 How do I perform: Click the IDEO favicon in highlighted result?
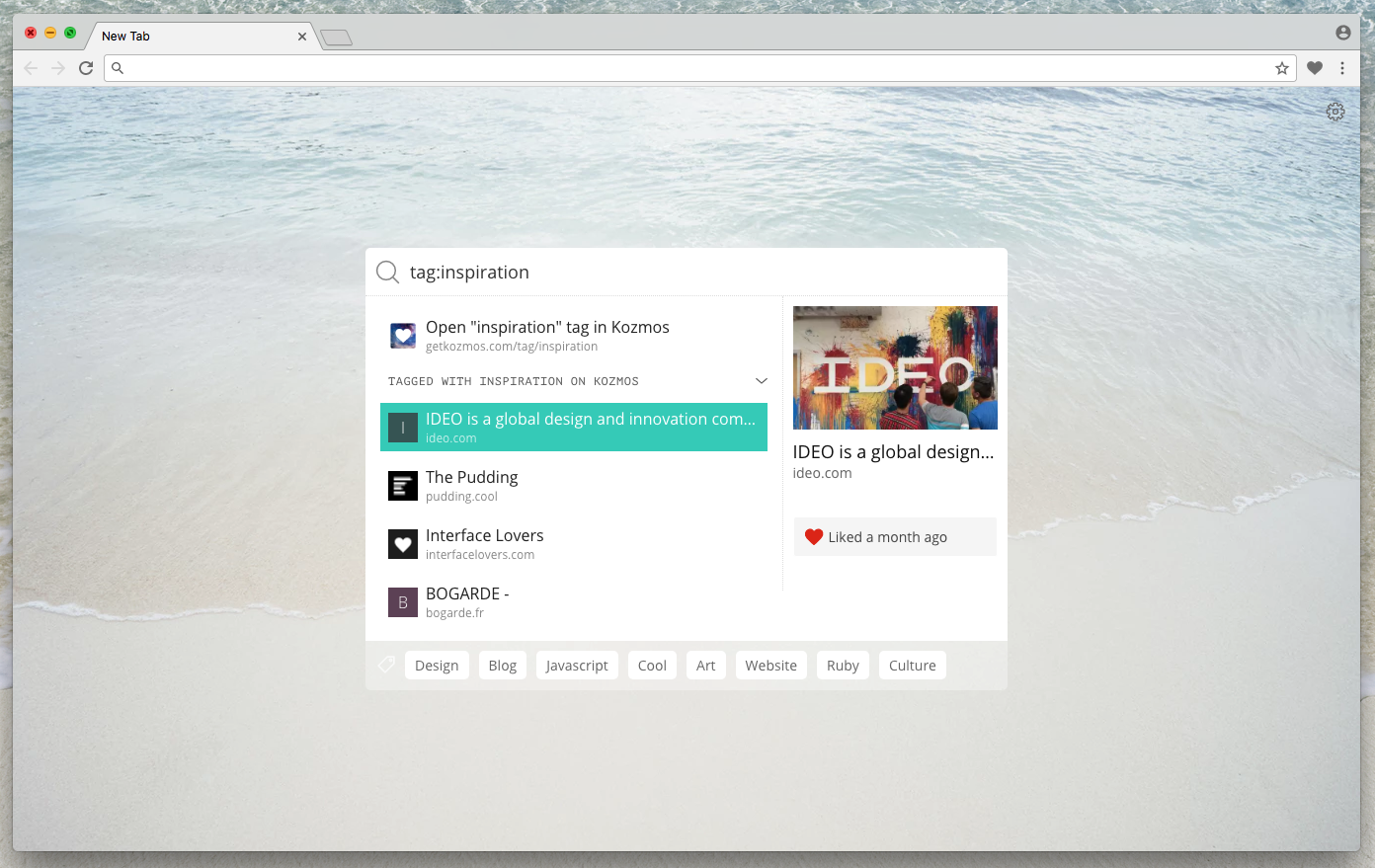click(403, 428)
